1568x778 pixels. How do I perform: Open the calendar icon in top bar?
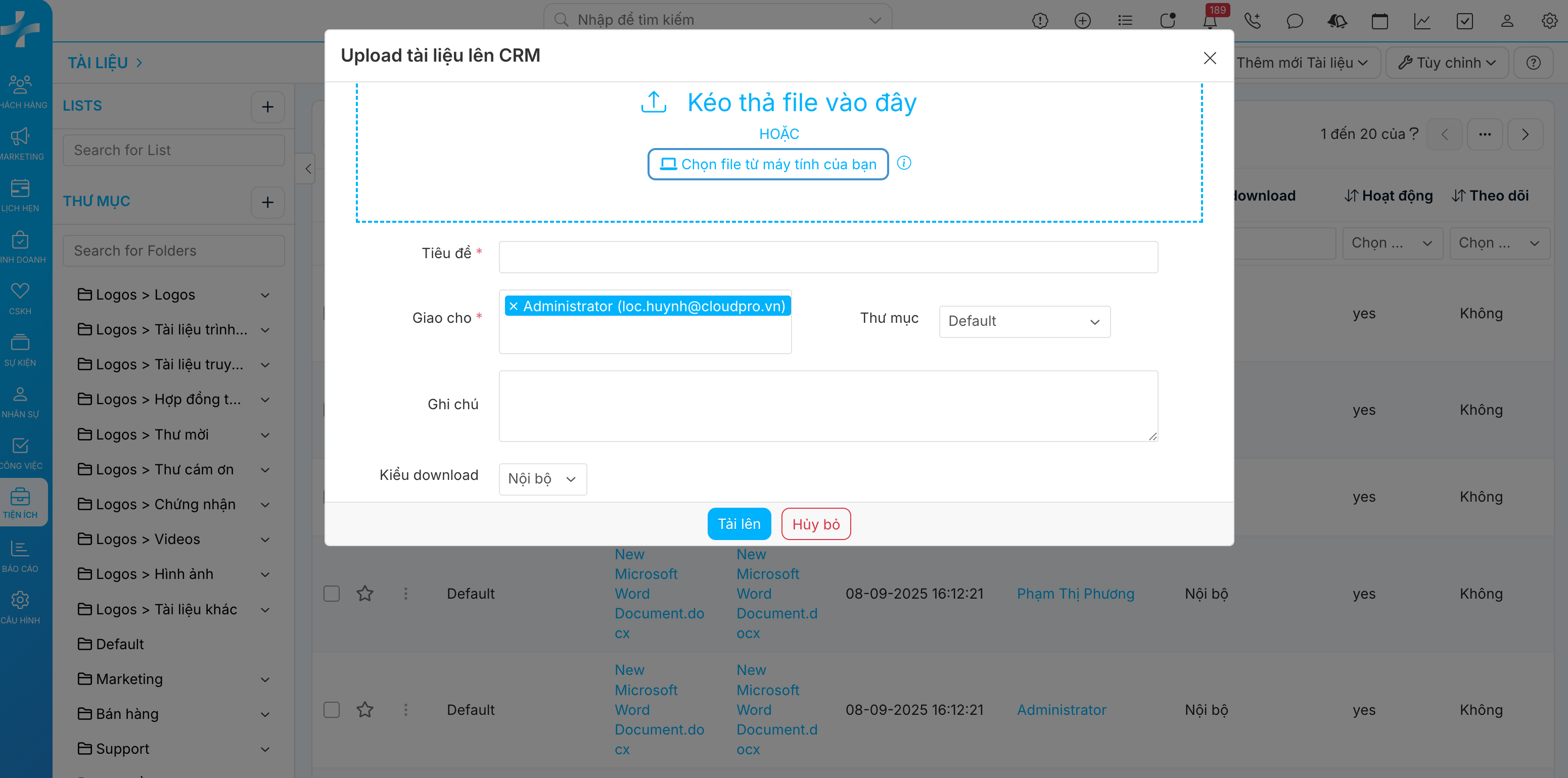(1379, 21)
